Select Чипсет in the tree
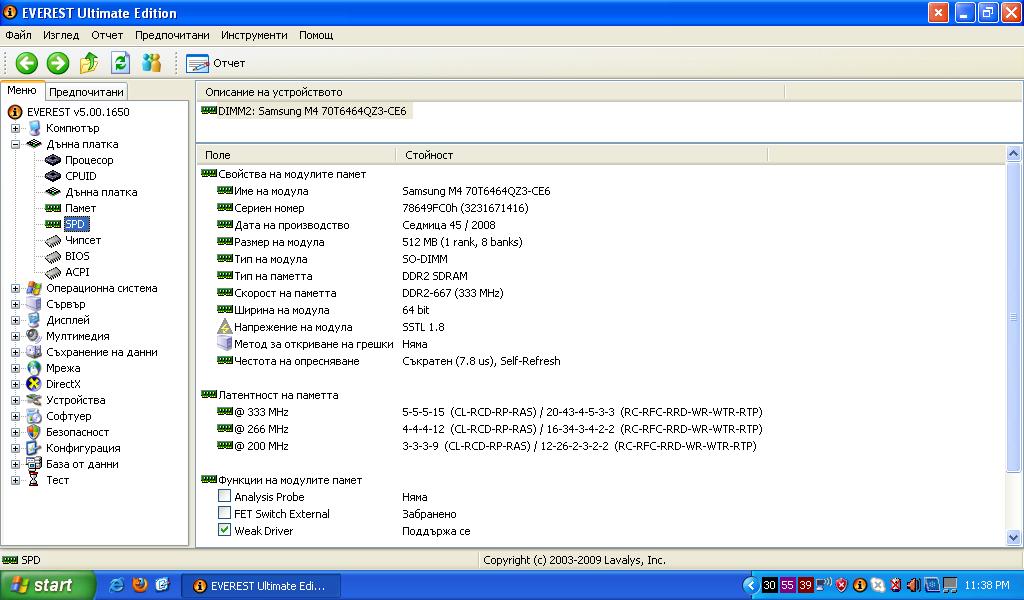Viewport: 1024px width, 600px height. click(x=82, y=240)
